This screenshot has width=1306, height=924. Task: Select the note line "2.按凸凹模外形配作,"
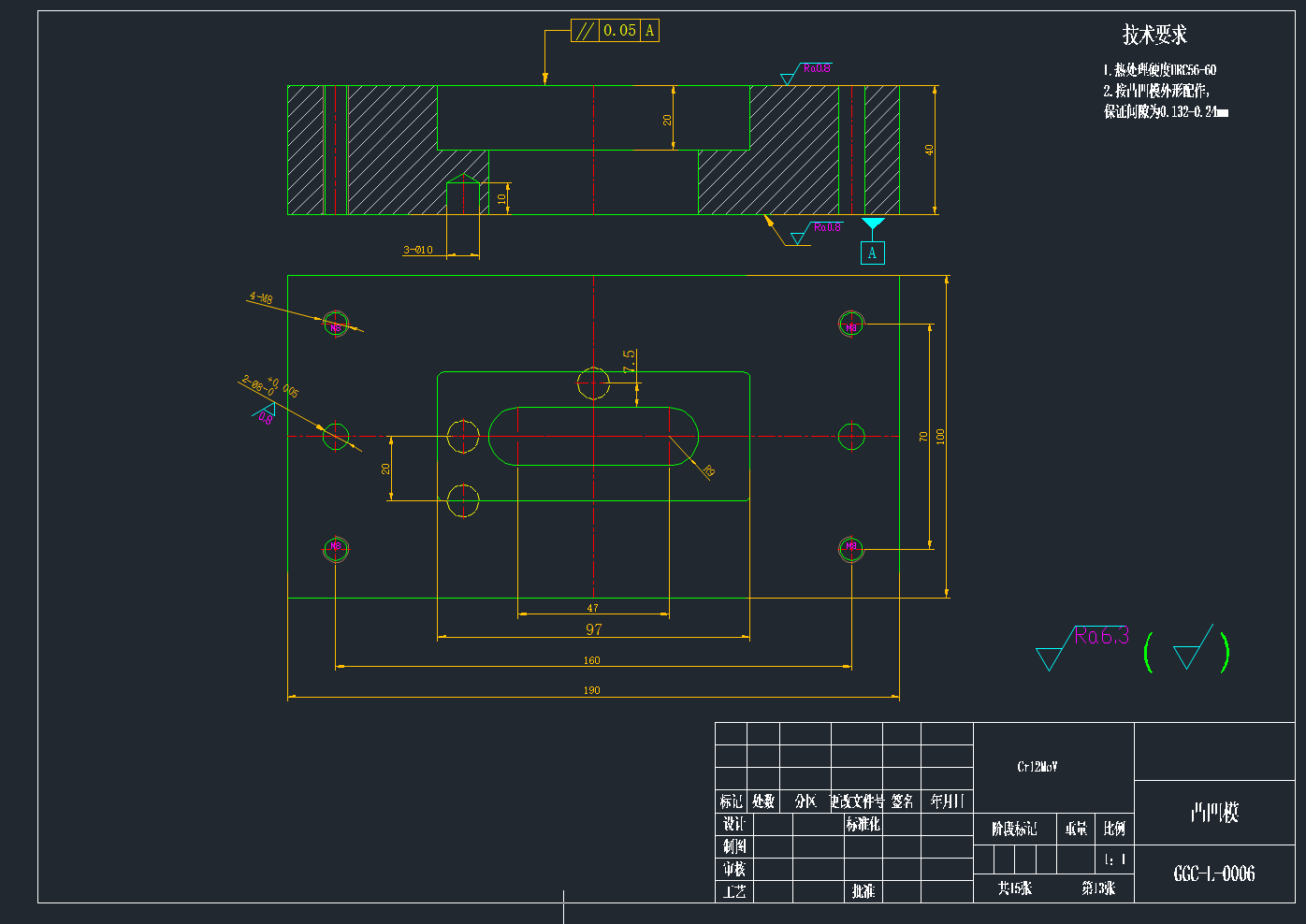coord(1156,91)
